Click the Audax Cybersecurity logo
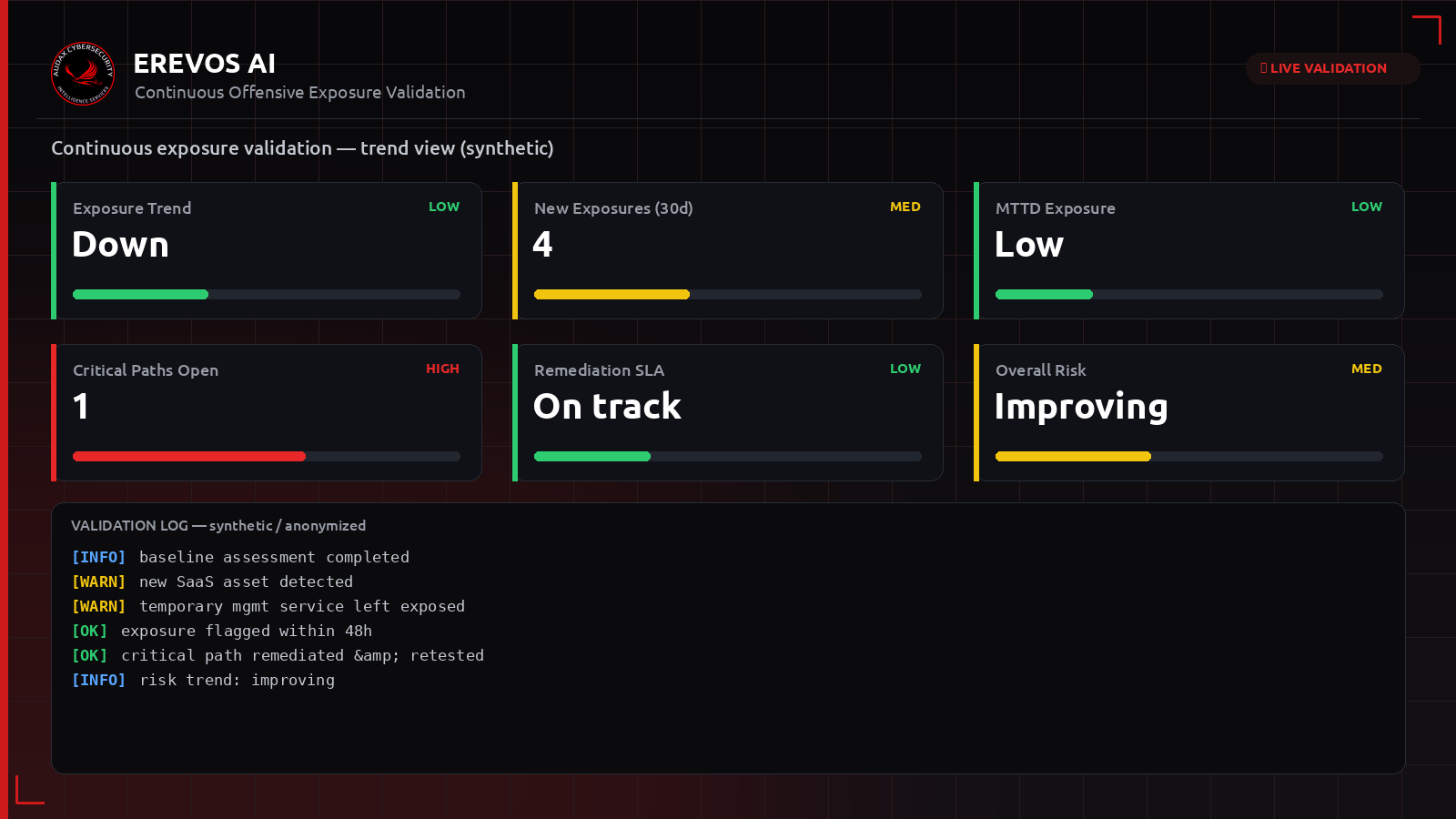 (83, 74)
